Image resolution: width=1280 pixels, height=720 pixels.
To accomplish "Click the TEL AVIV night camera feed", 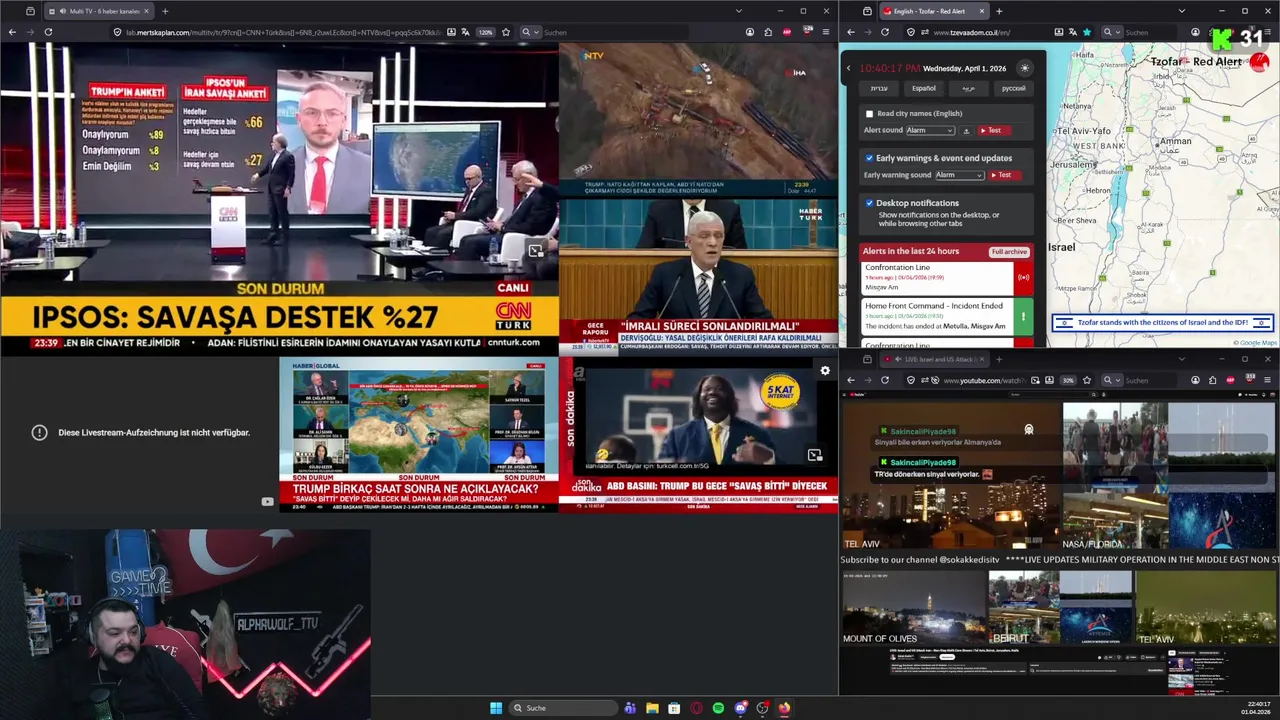I will (950, 476).
